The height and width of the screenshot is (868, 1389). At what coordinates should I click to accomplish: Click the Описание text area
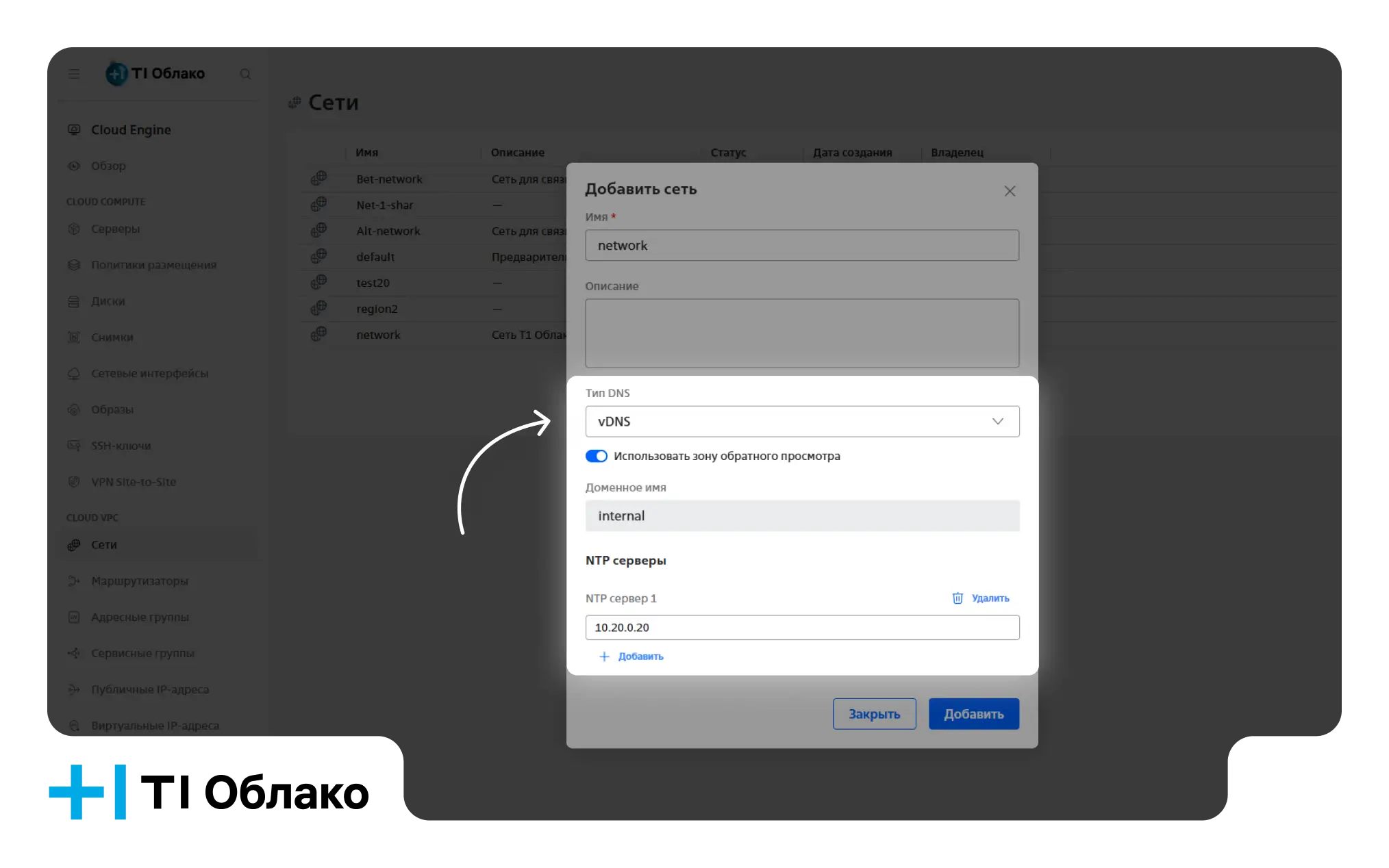click(x=802, y=333)
